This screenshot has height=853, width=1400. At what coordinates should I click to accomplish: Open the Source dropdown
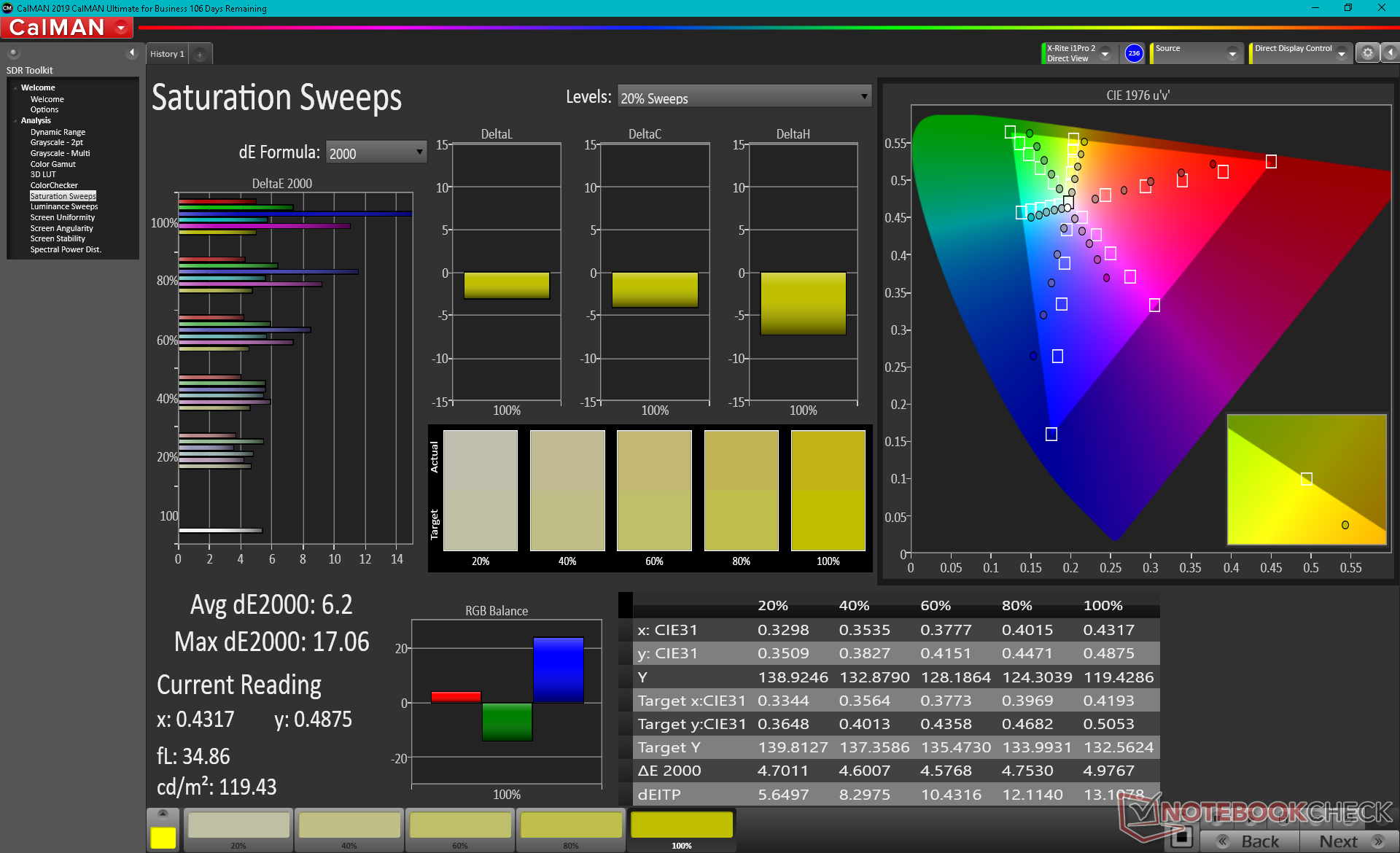point(1232,54)
